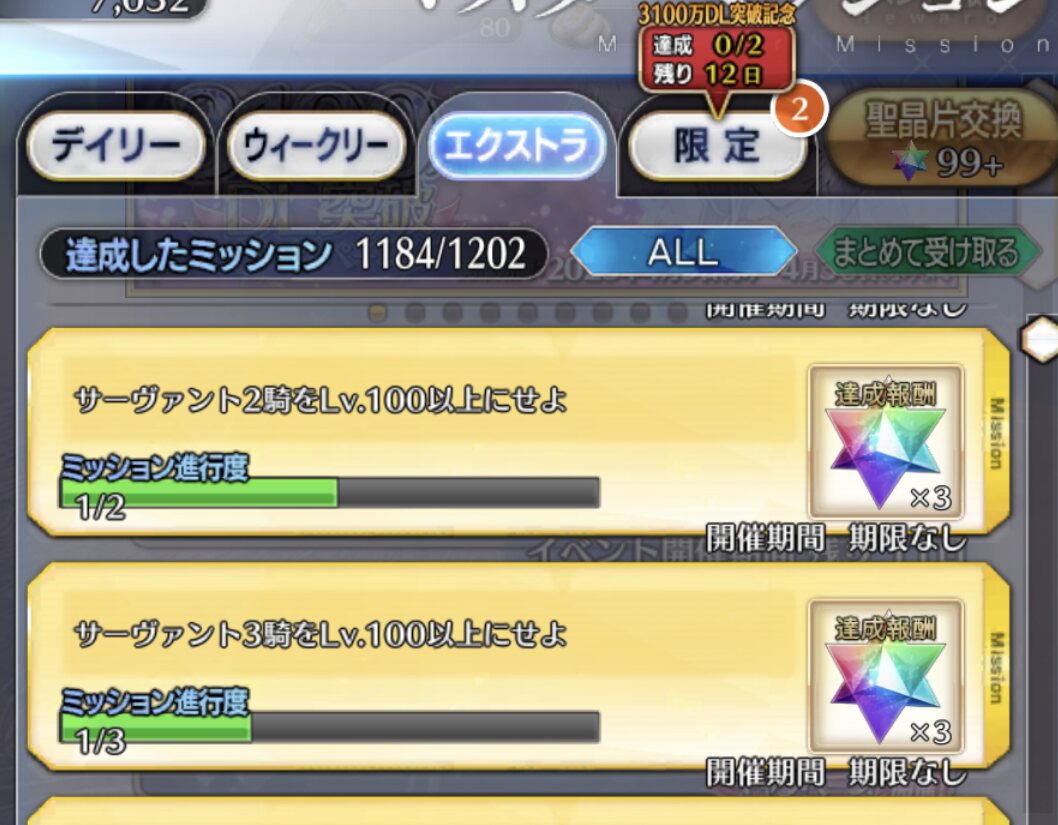Select the サーヴァント2騎 Lv.100 mission
Viewport: 1058px width, 825px height.
pyautogui.click(x=518, y=432)
